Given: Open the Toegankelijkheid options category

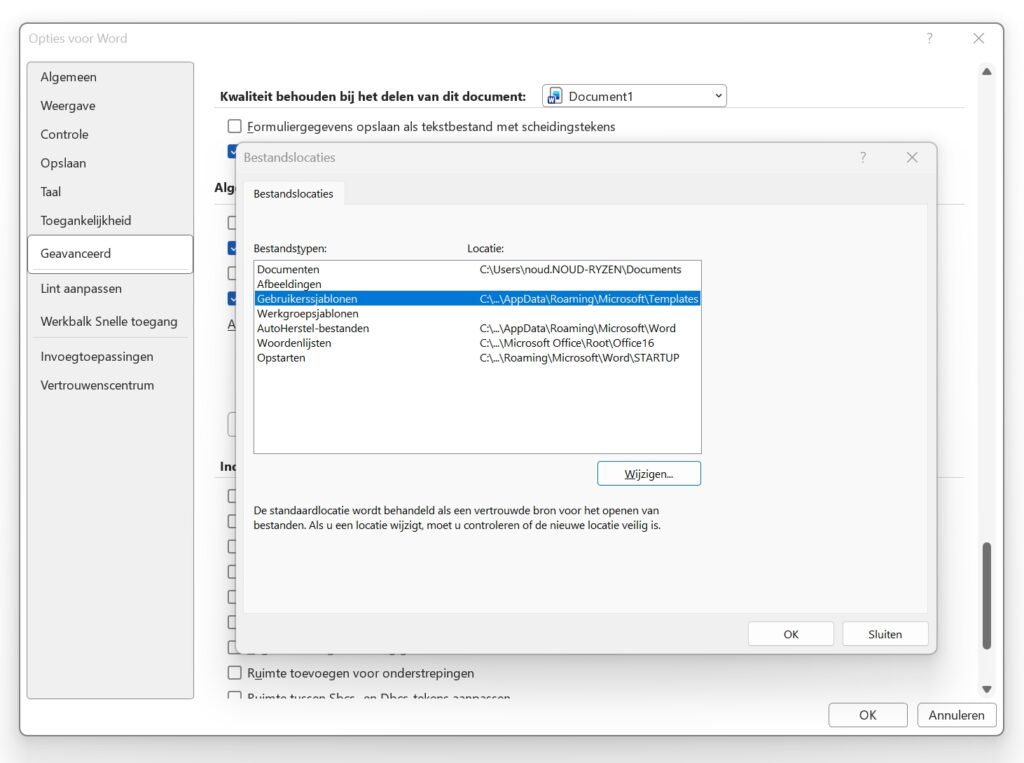Looking at the screenshot, I should [110, 221].
